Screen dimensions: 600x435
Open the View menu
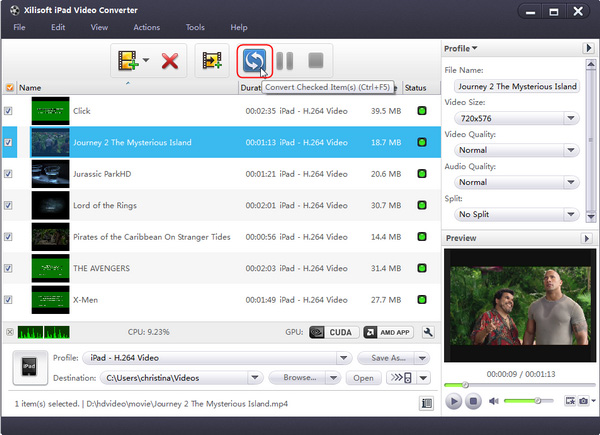pos(99,27)
